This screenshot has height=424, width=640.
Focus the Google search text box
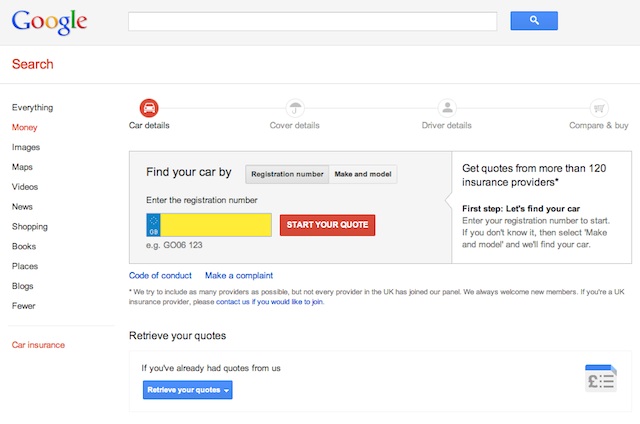[313, 21]
